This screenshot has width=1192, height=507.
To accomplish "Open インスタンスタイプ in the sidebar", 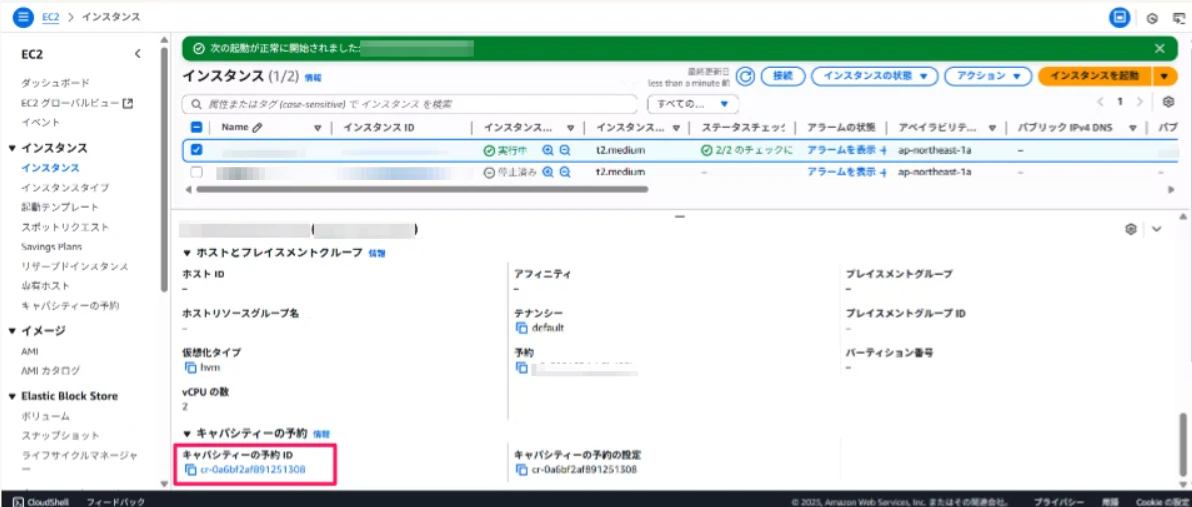I will click(x=65, y=187).
